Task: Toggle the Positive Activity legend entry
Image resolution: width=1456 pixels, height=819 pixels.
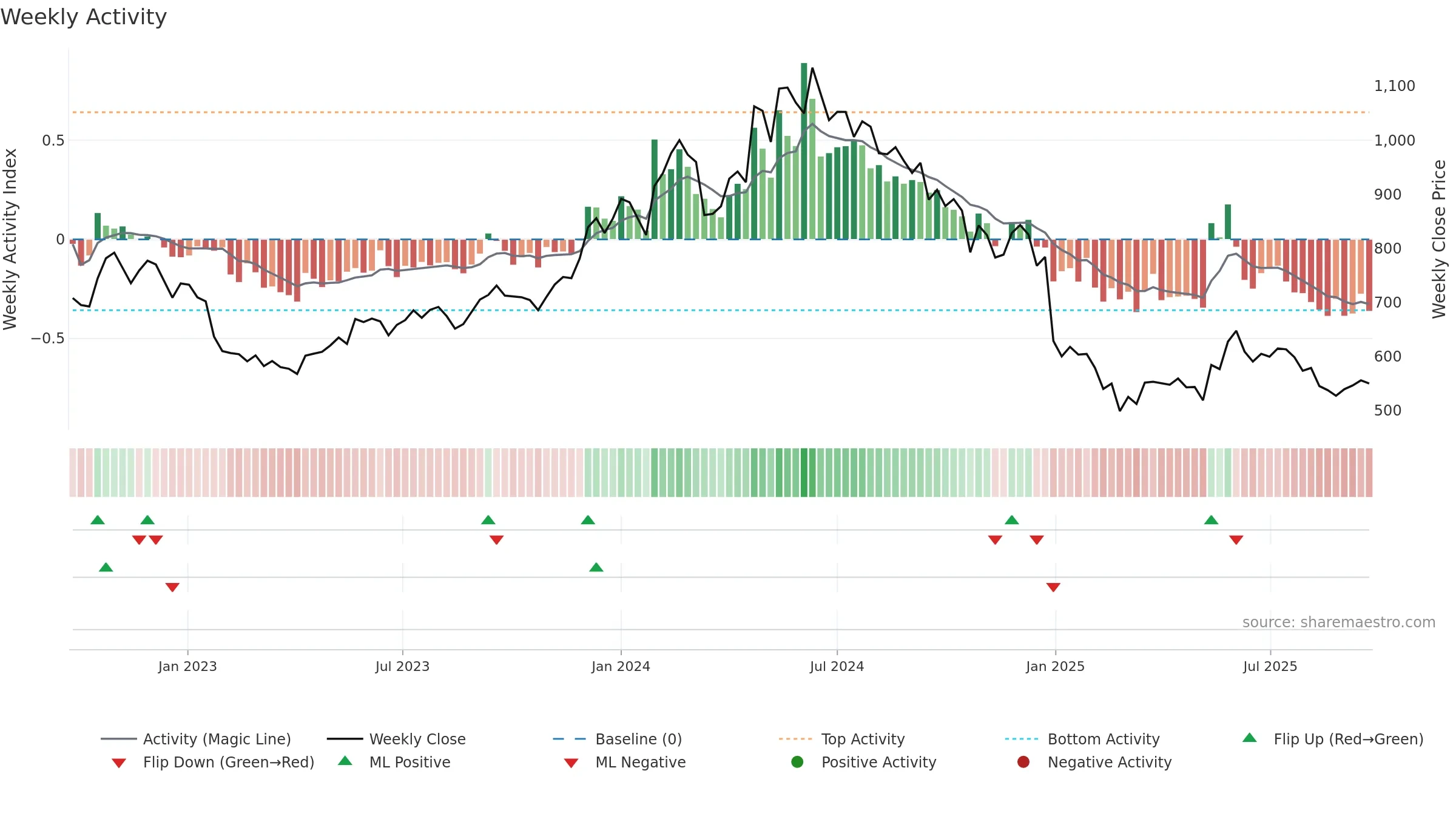Action: 863,762
